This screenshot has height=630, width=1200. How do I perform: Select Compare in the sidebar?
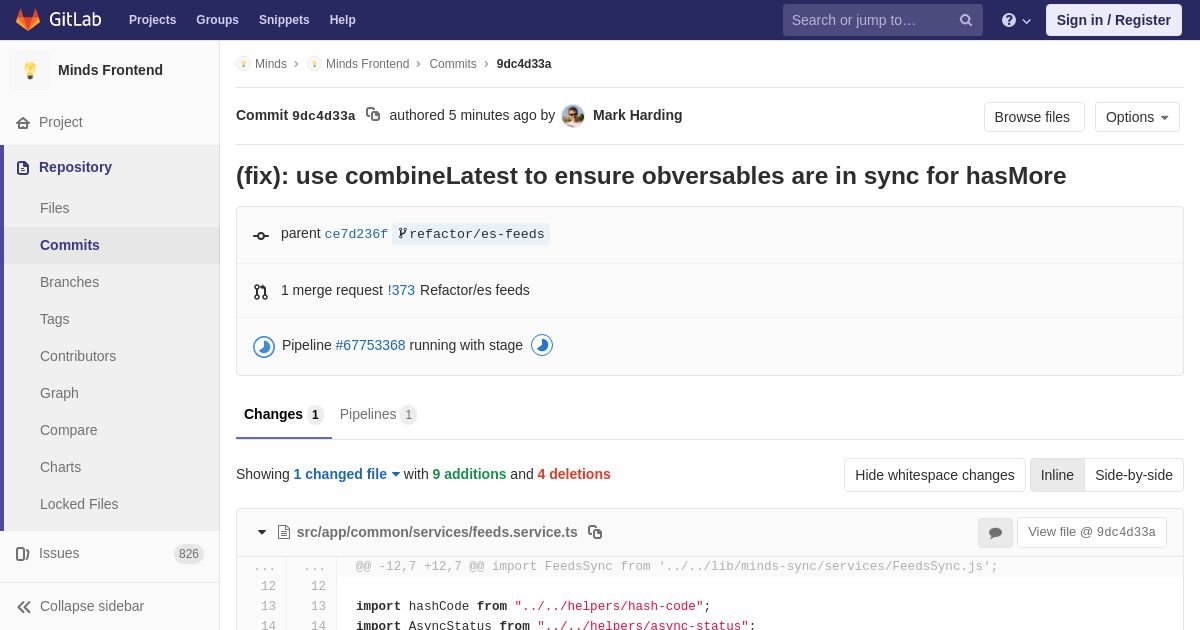click(112, 430)
